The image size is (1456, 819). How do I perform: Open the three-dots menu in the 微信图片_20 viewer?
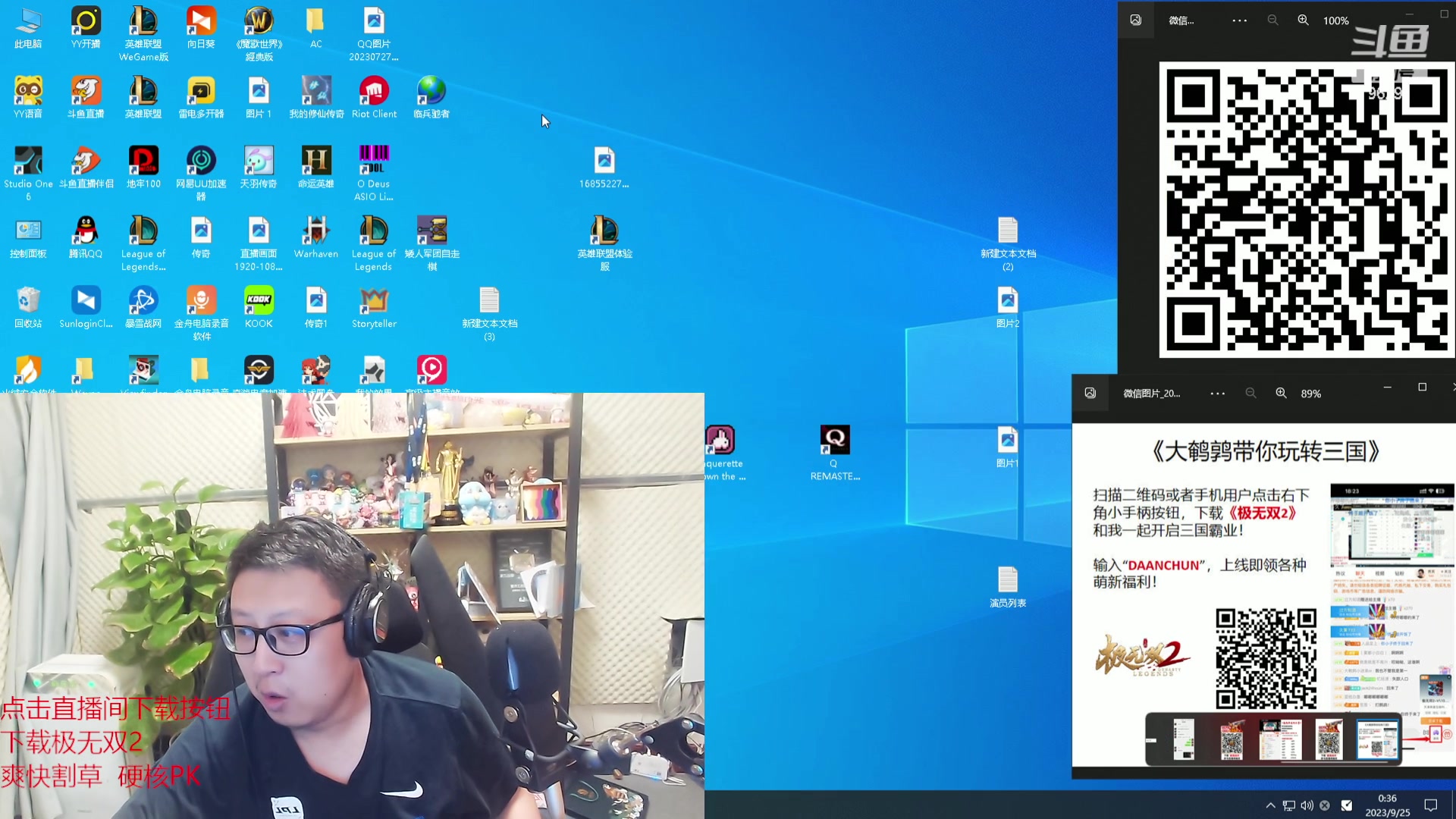pyautogui.click(x=1217, y=393)
